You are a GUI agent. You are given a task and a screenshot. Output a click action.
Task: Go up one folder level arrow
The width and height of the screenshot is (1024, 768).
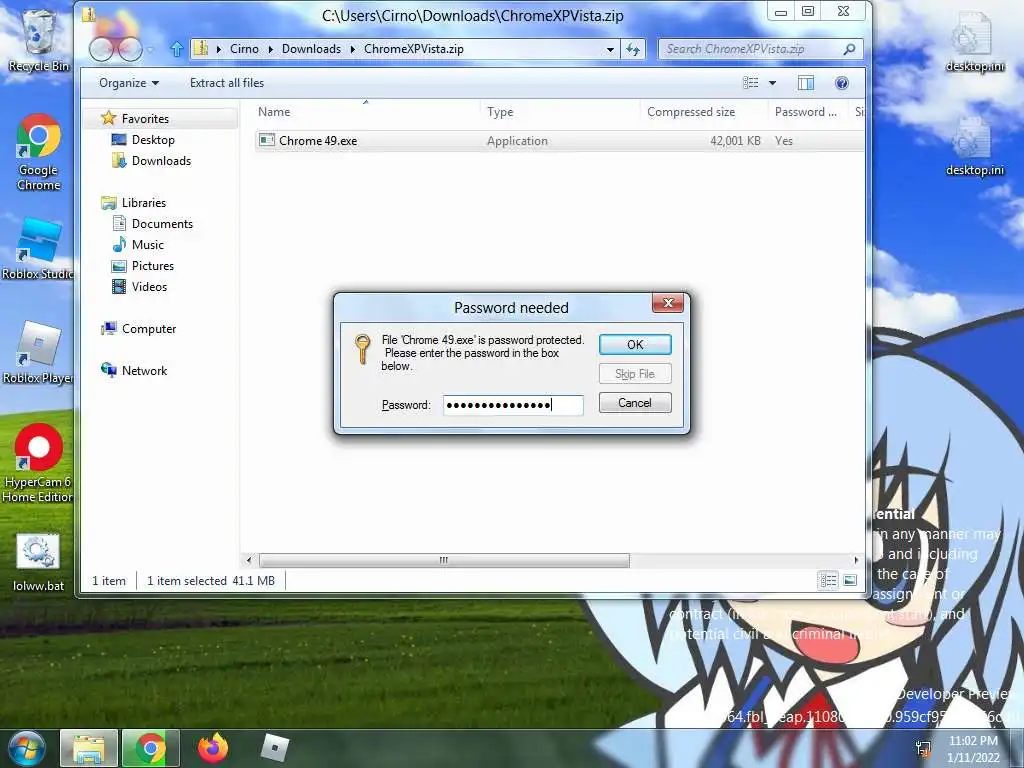coord(176,49)
